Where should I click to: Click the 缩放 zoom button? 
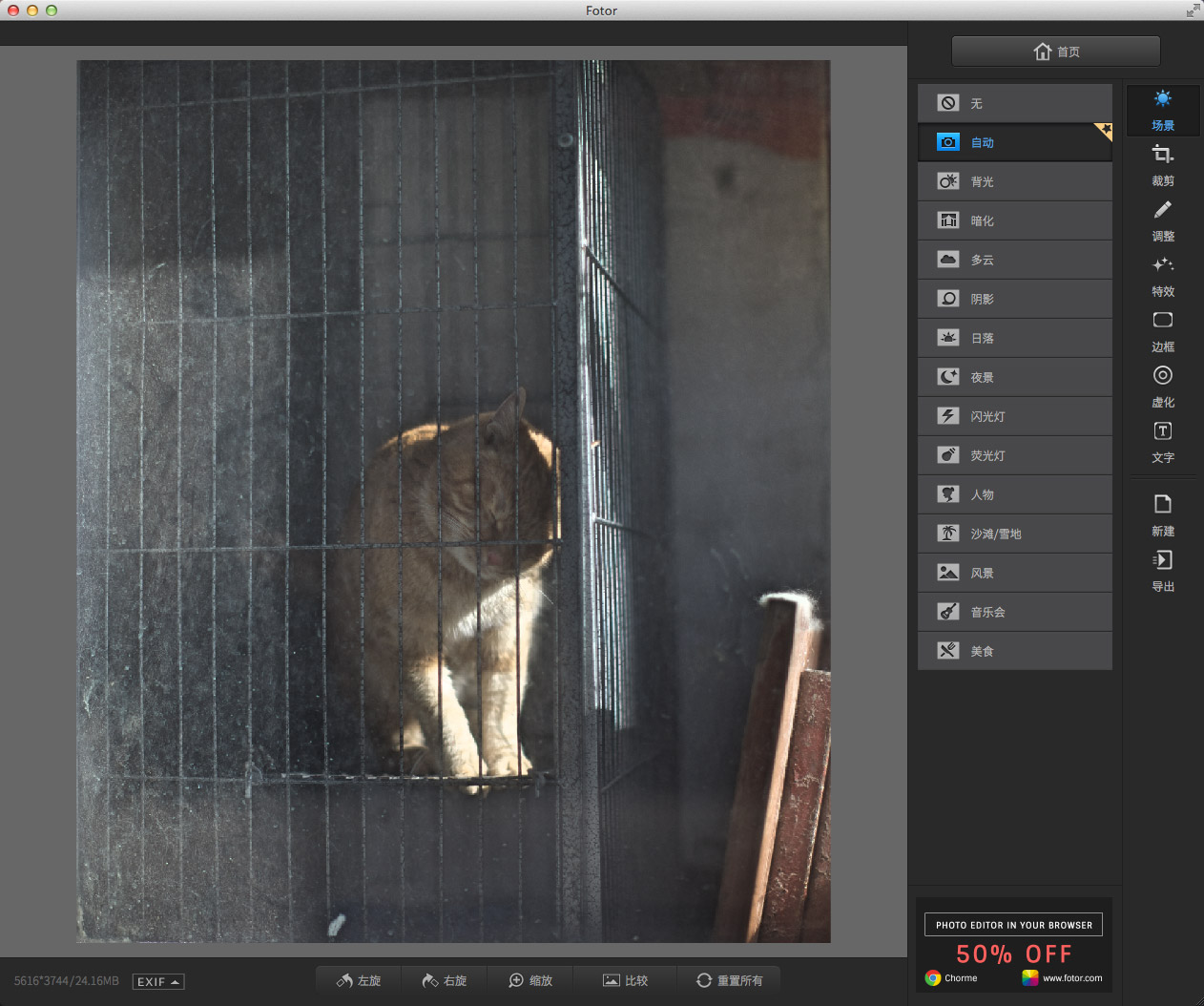(530, 980)
